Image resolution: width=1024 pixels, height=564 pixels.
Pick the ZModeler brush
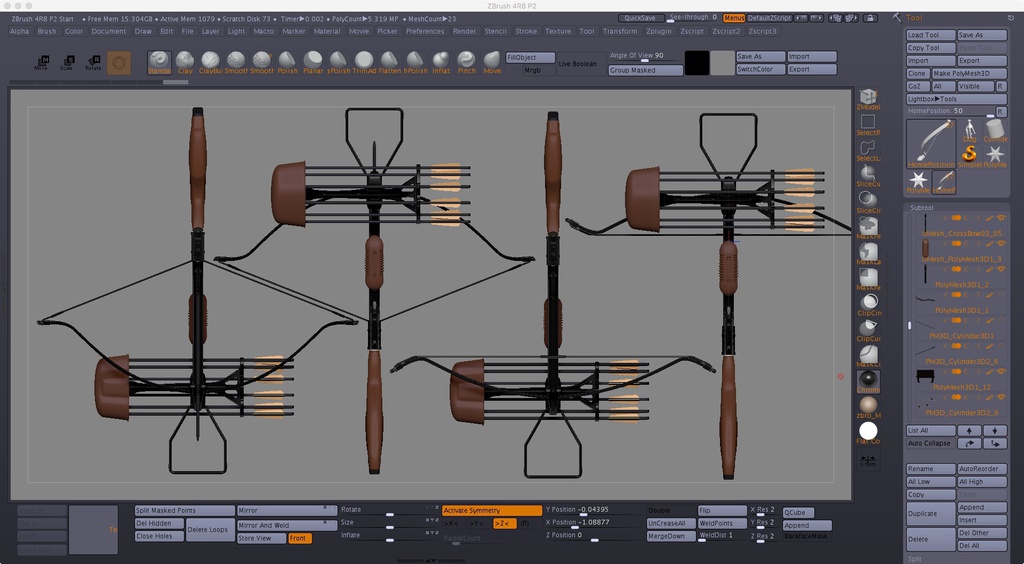coord(868,99)
